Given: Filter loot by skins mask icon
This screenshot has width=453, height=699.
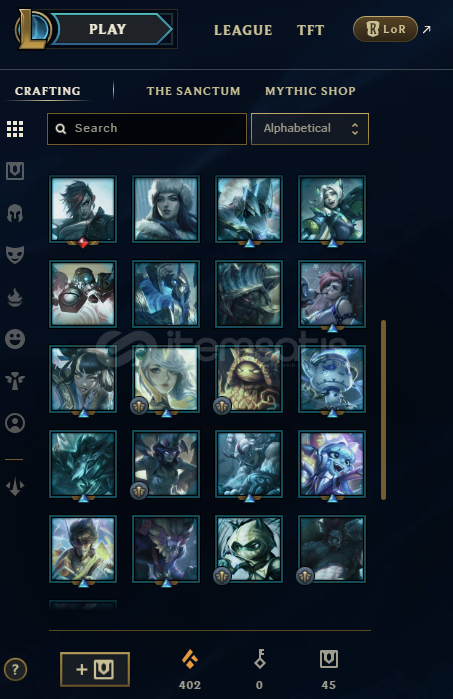Looking at the screenshot, I should (15, 255).
